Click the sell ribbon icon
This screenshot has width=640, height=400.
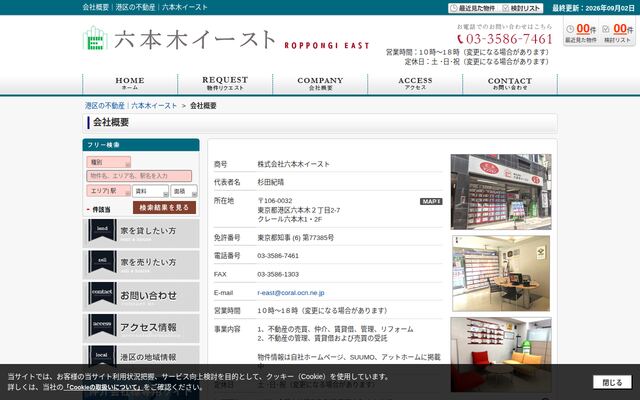point(102,261)
